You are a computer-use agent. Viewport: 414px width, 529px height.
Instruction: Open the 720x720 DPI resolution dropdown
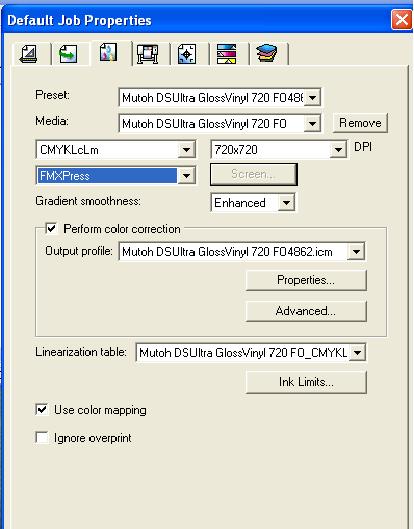pyautogui.click(x=338, y=150)
